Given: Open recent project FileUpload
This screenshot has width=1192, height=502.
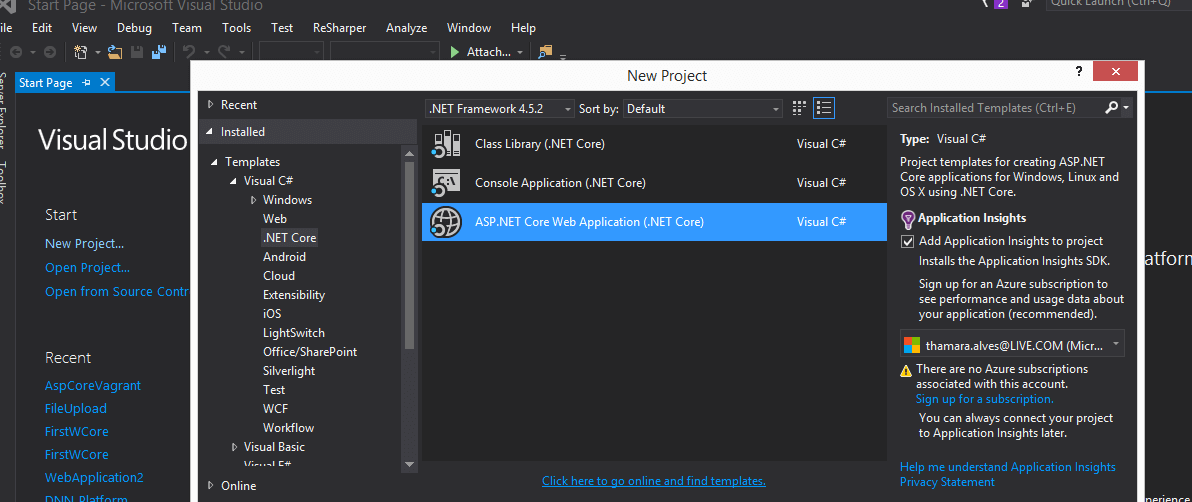Looking at the screenshot, I should point(76,408).
